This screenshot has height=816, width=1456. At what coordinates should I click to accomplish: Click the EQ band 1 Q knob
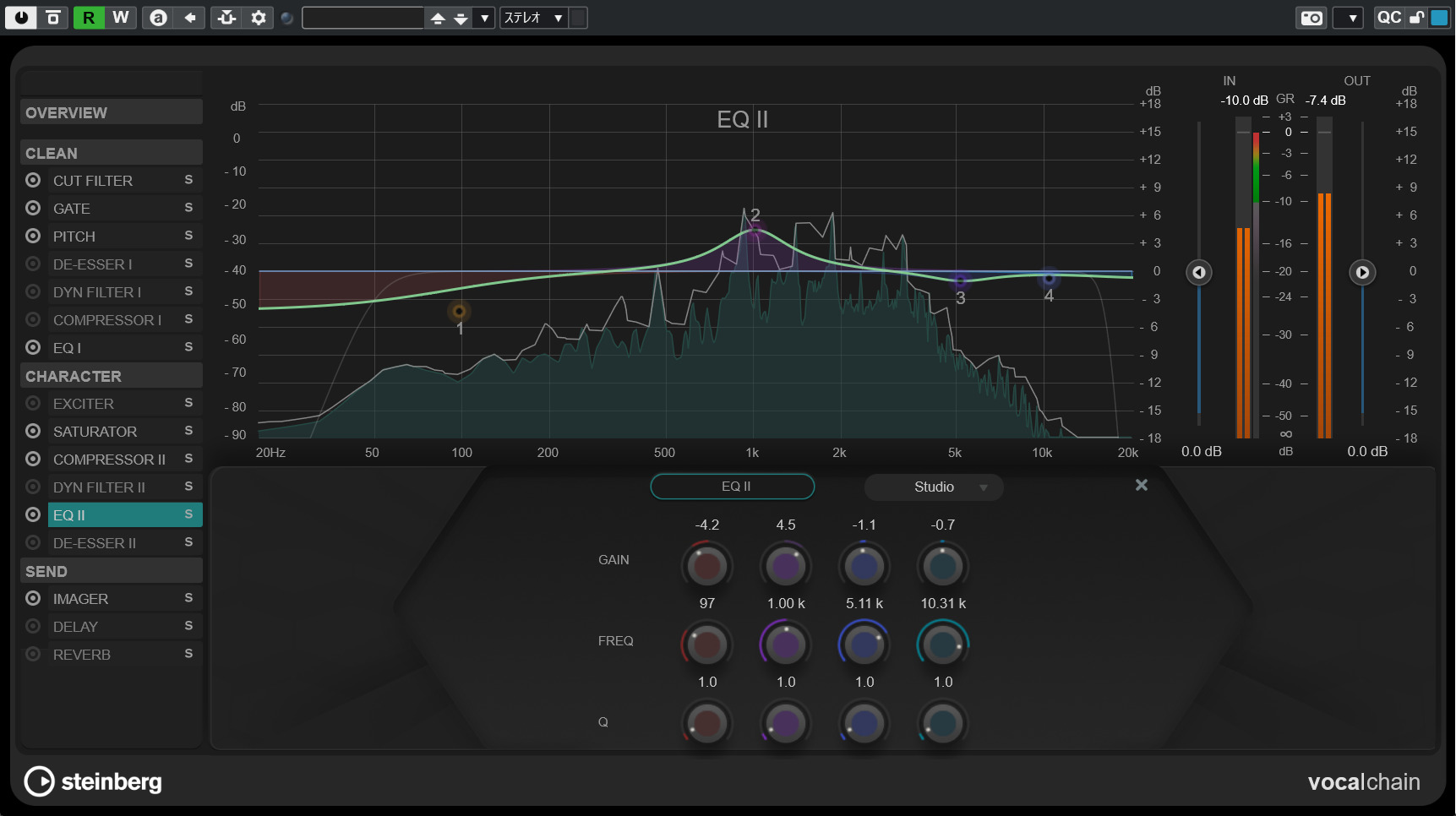(707, 724)
